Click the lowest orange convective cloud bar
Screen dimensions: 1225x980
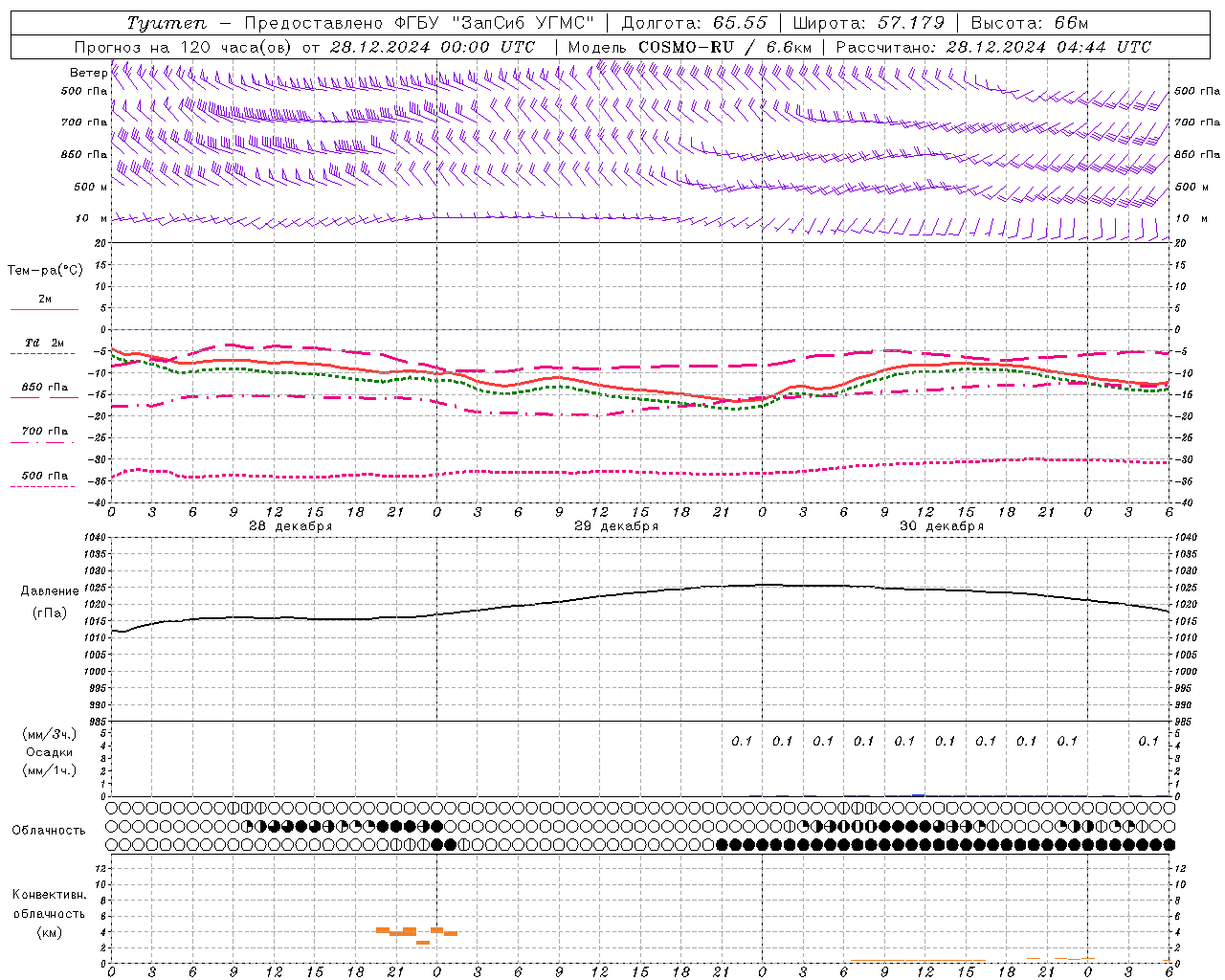(423, 943)
